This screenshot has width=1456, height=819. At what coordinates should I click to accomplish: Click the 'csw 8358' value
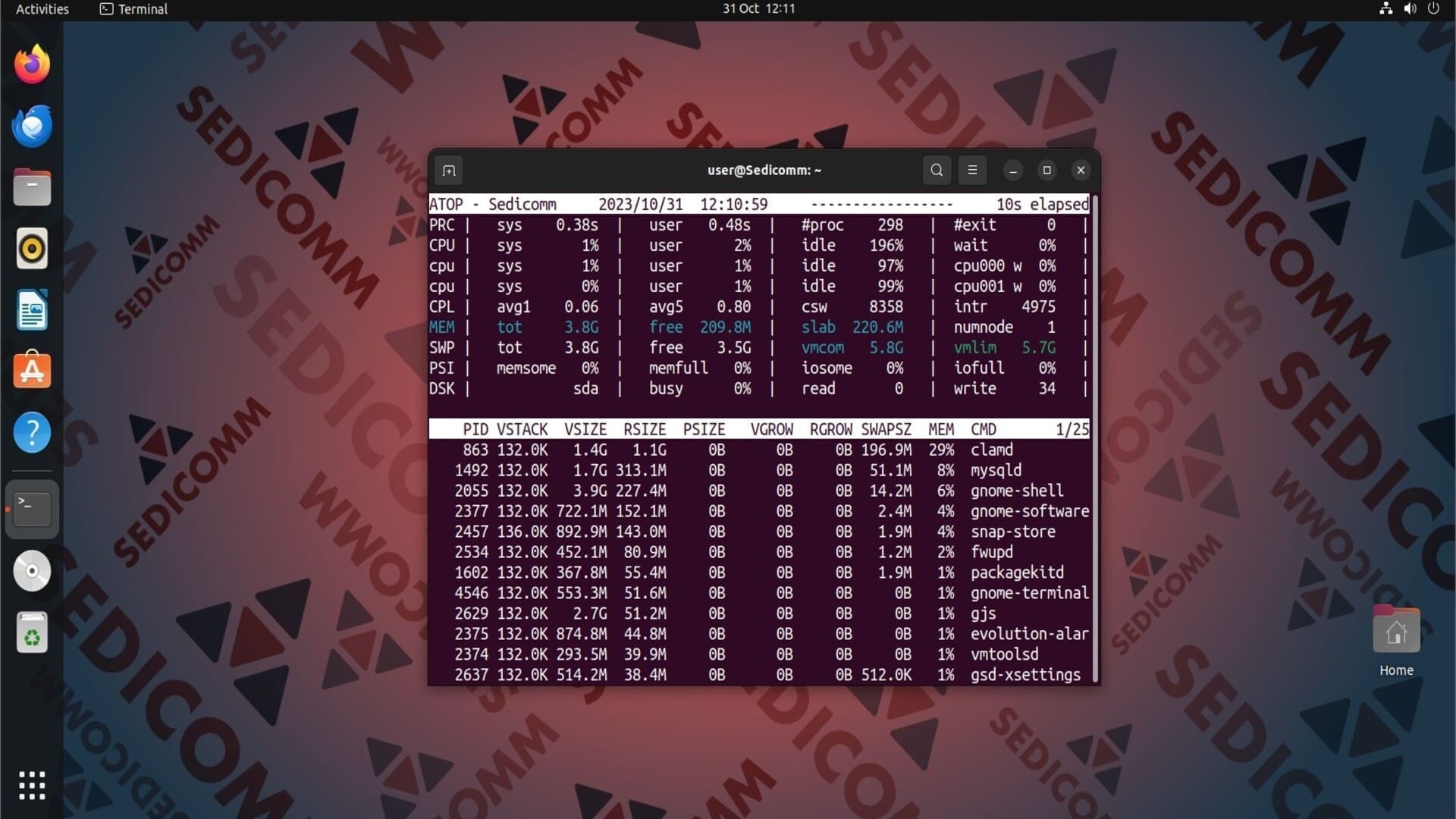(x=852, y=306)
